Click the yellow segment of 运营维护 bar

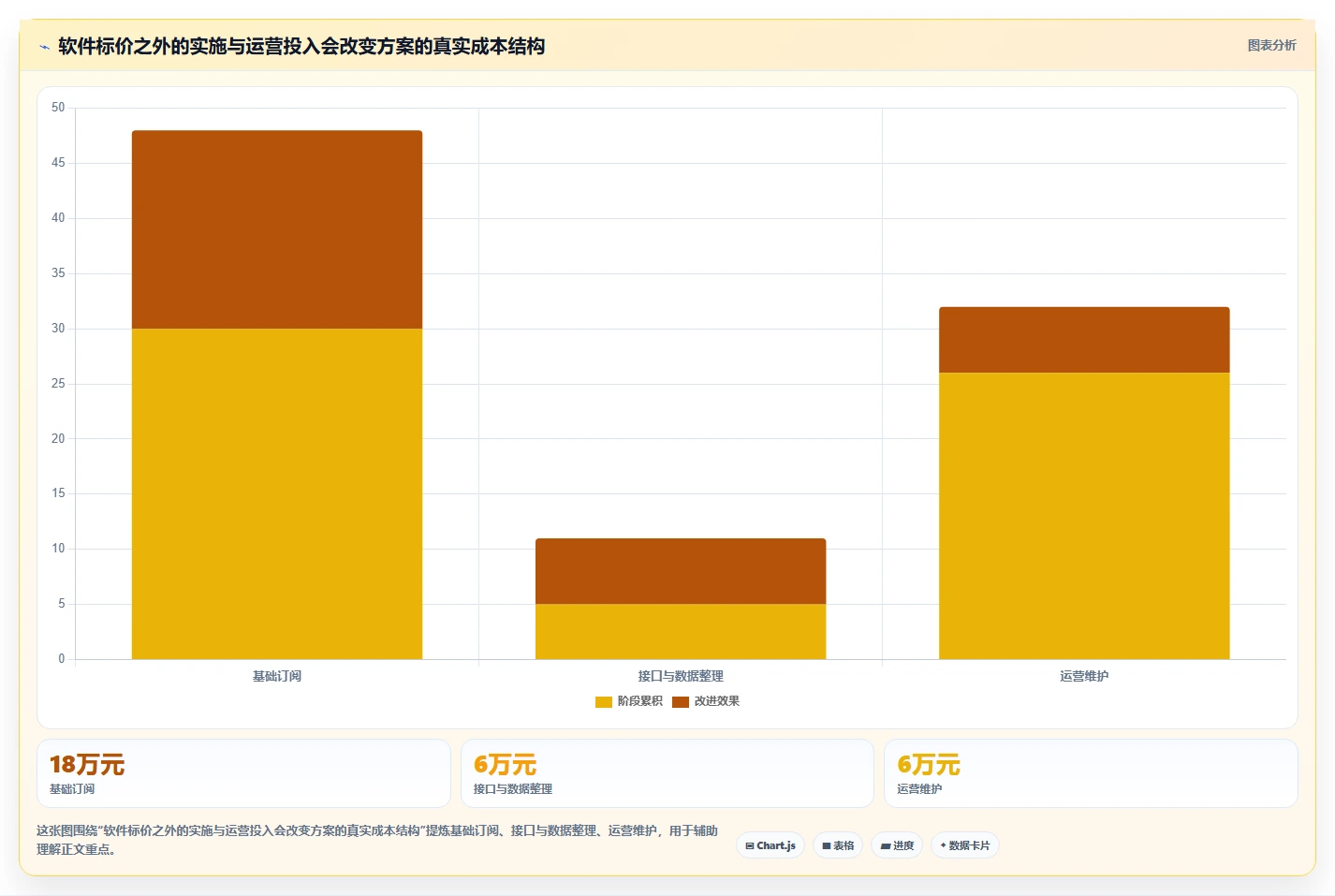1084,516
